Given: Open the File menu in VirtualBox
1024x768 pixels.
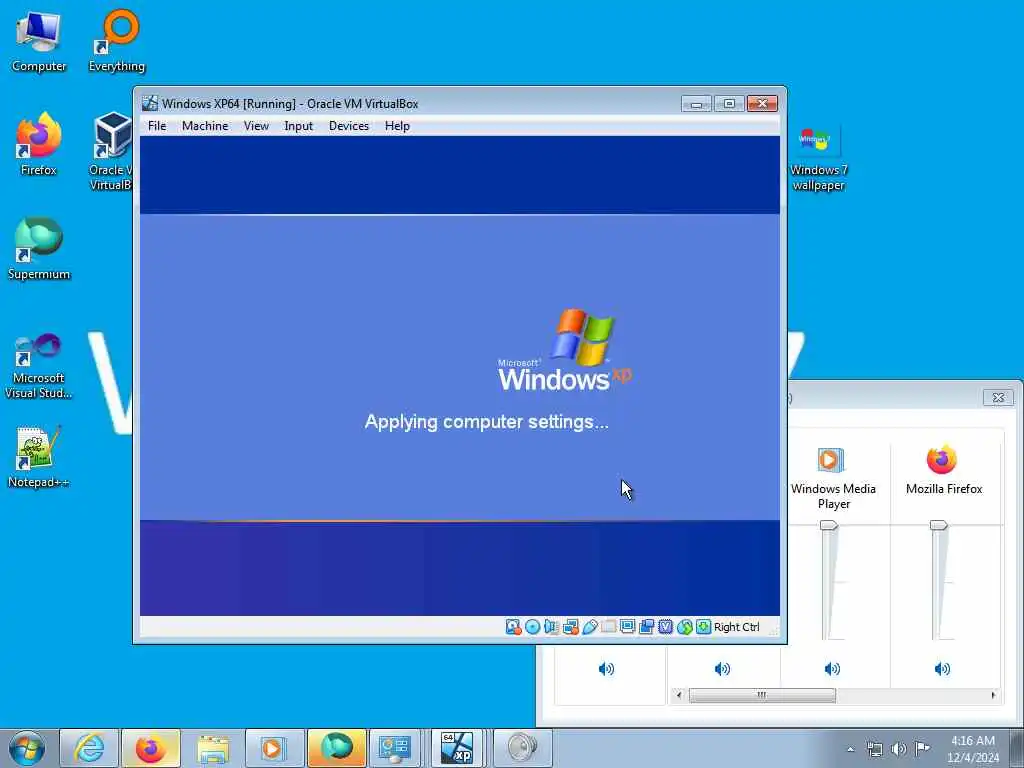Looking at the screenshot, I should click(157, 126).
